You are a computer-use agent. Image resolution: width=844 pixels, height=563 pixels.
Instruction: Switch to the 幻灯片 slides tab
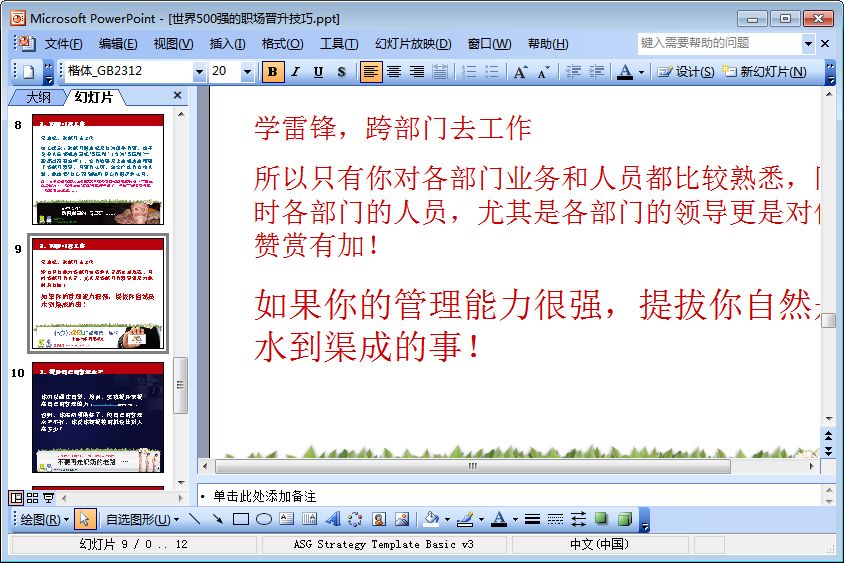coord(94,97)
